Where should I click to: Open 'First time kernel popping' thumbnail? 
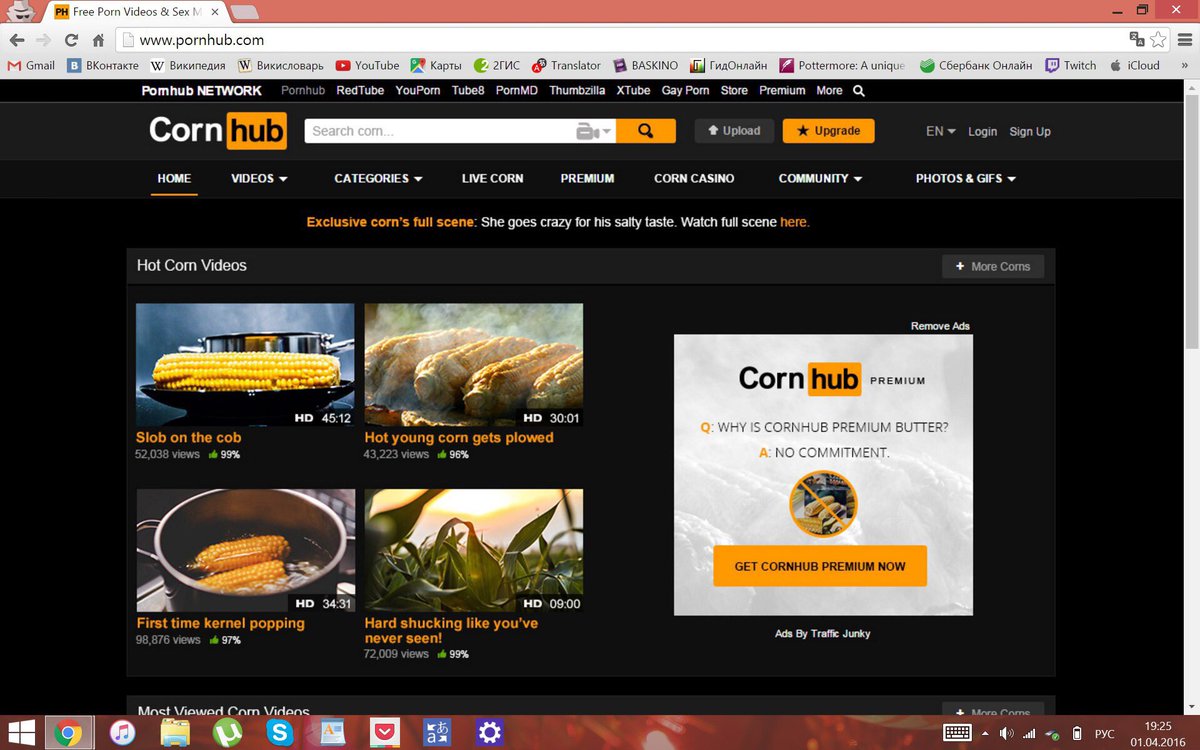click(245, 550)
